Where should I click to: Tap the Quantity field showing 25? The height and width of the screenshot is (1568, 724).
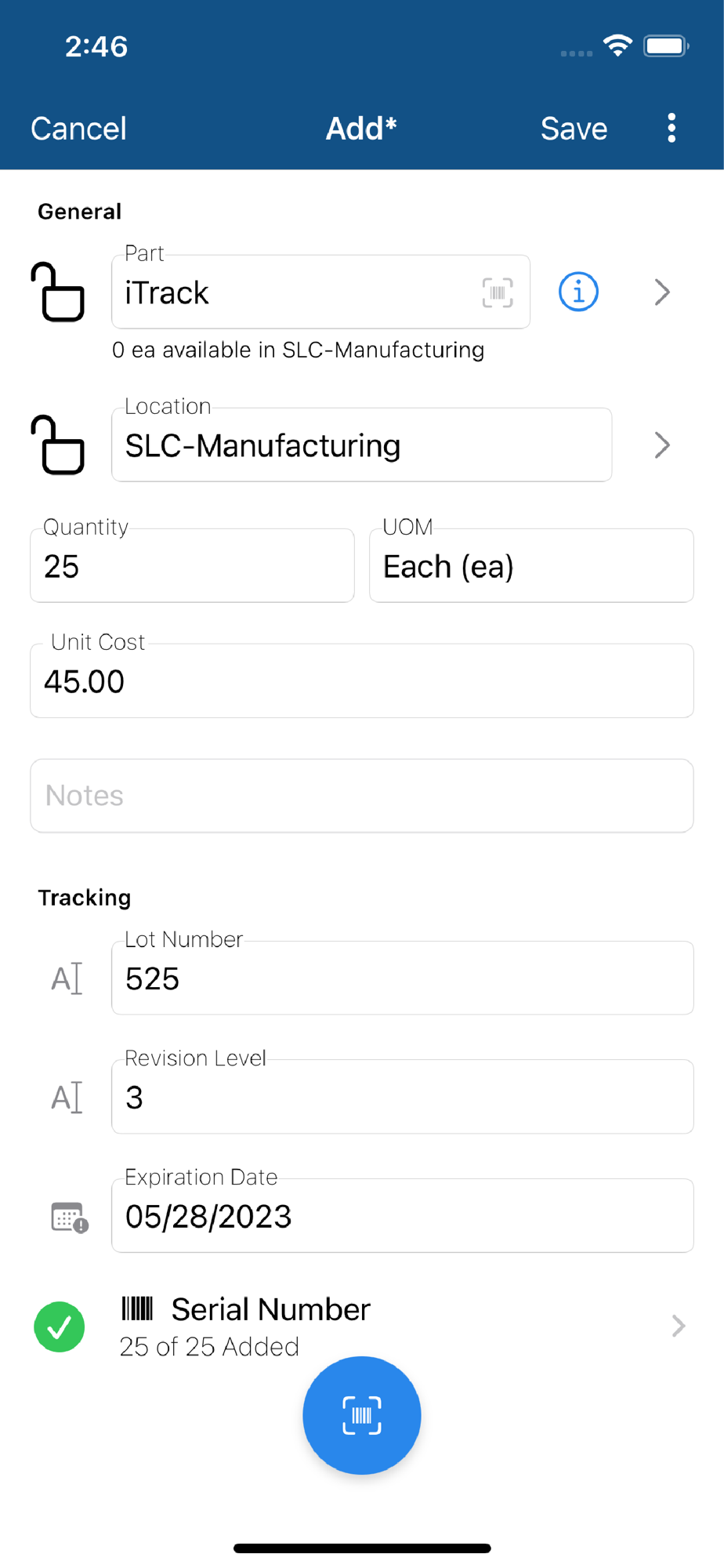[192, 566]
